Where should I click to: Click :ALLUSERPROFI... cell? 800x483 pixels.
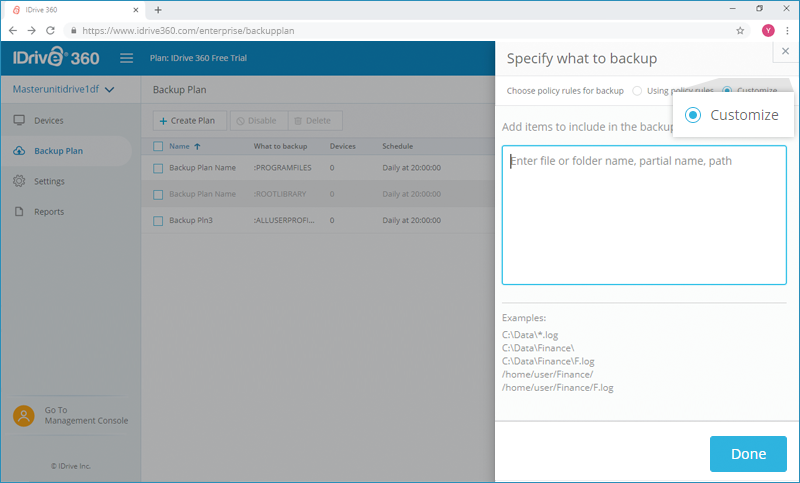[x=284, y=220]
